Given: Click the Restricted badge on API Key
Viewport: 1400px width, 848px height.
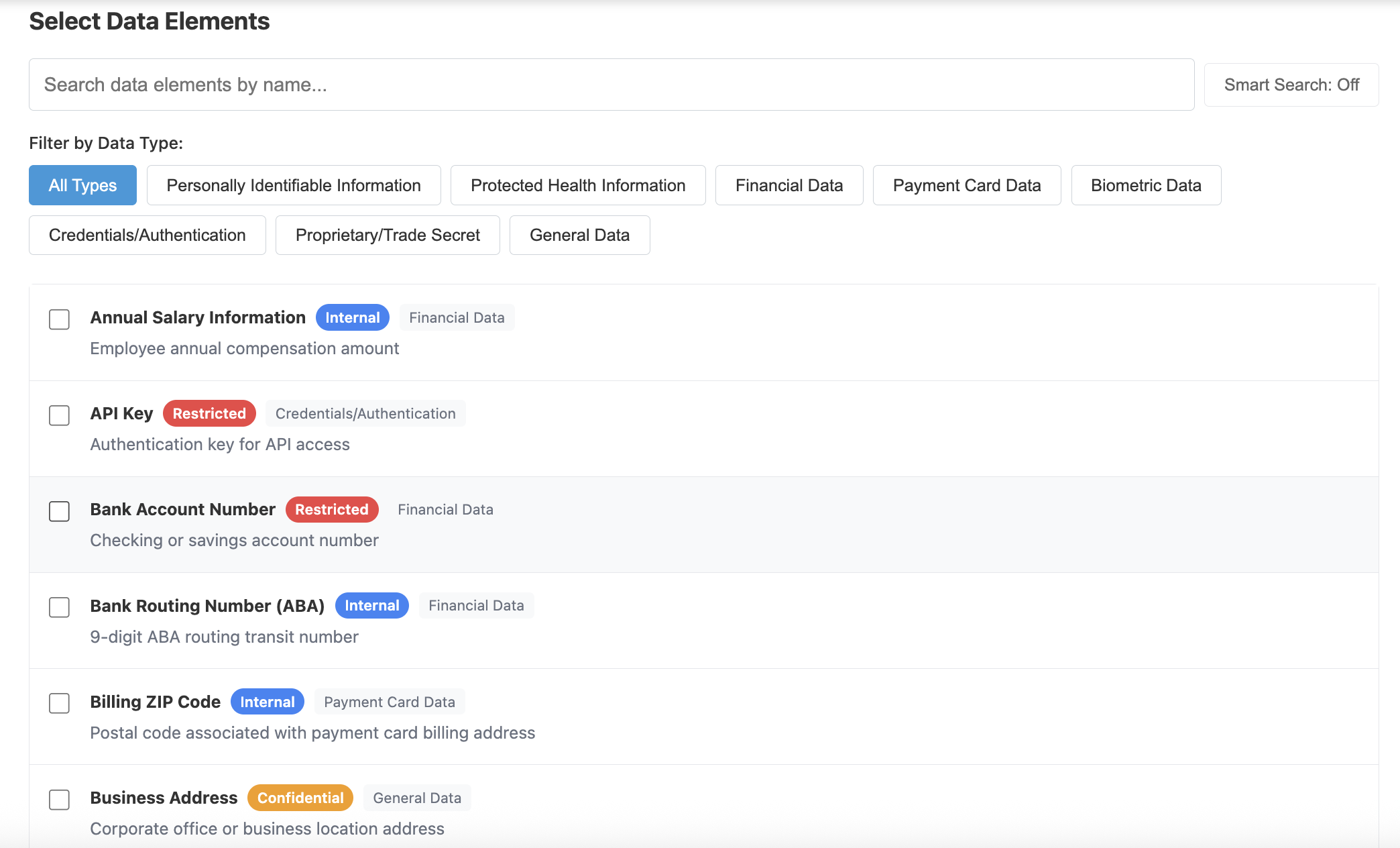Looking at the screenshot, I should tap(209, 413).
